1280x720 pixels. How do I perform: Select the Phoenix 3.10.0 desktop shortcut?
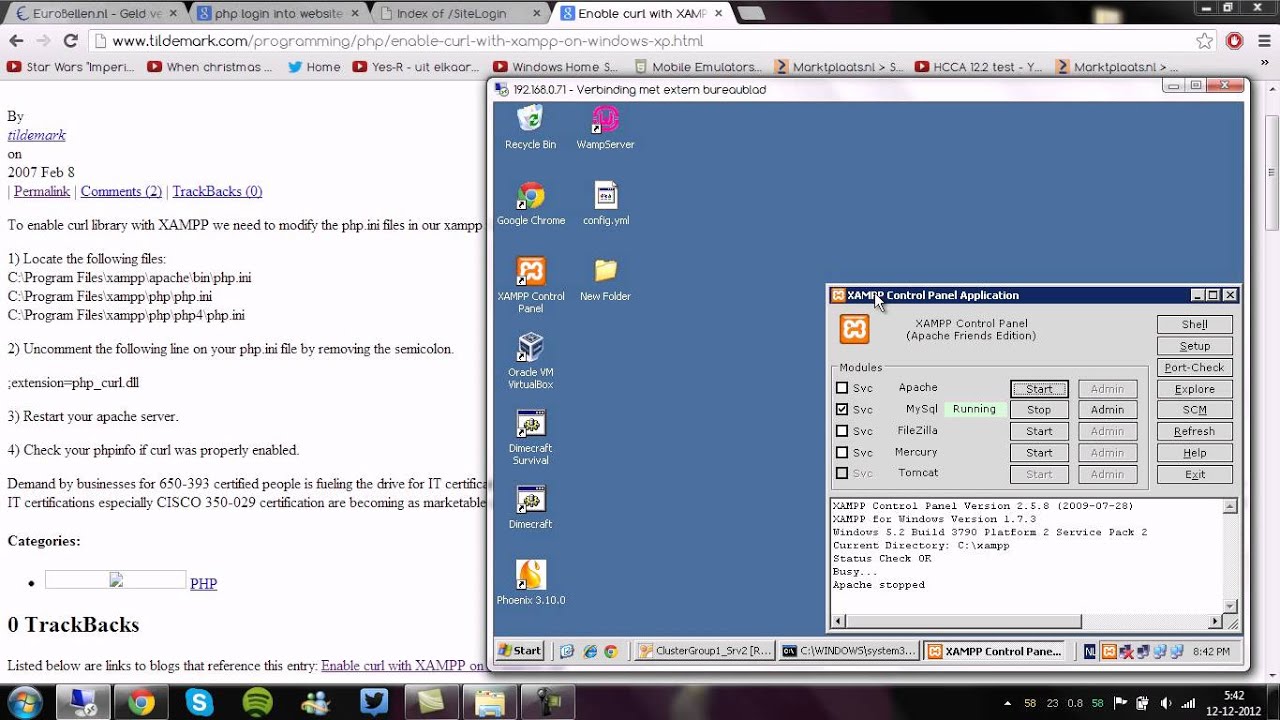tap(531, 583)
